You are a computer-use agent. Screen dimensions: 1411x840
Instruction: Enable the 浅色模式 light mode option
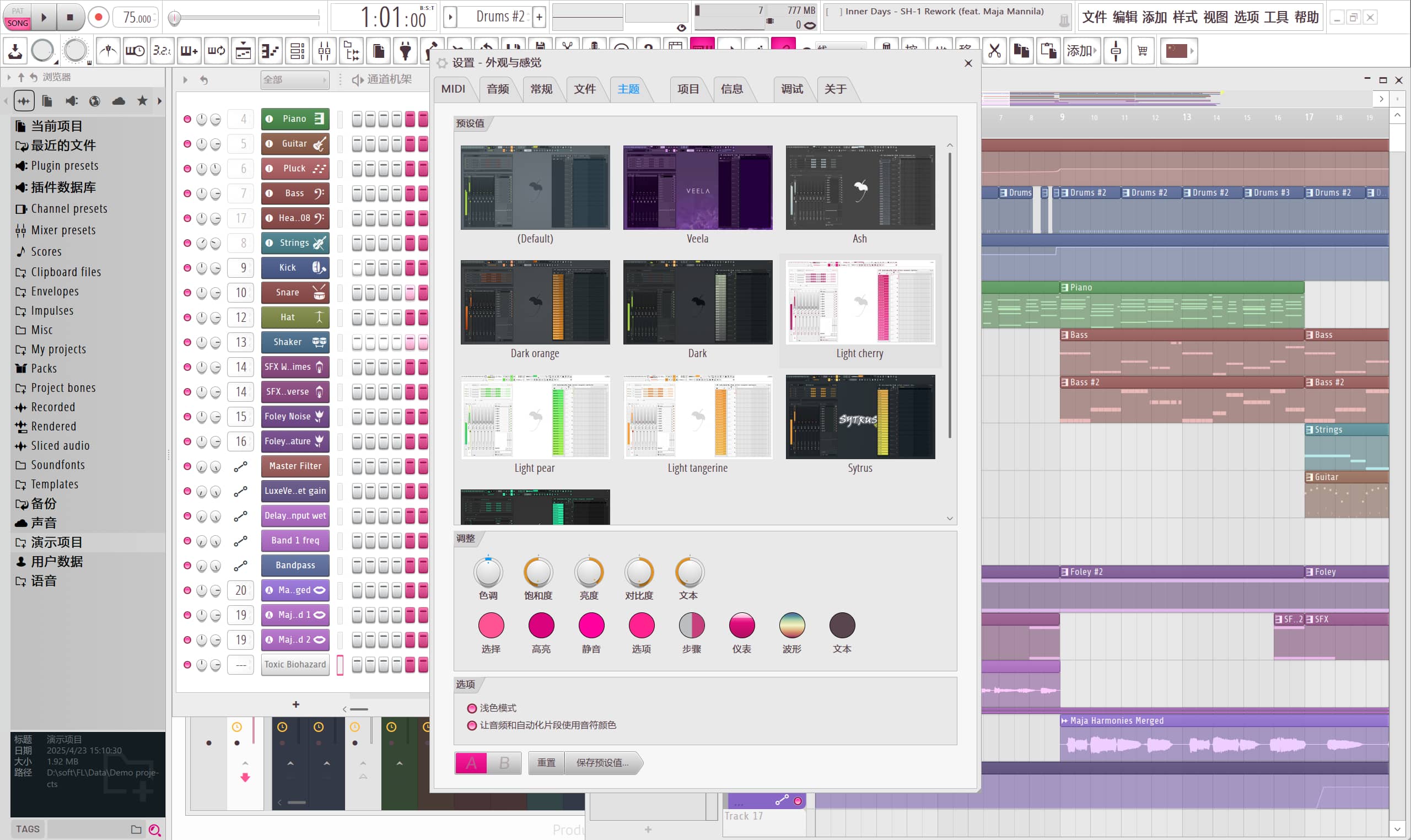tap(471, 708)
